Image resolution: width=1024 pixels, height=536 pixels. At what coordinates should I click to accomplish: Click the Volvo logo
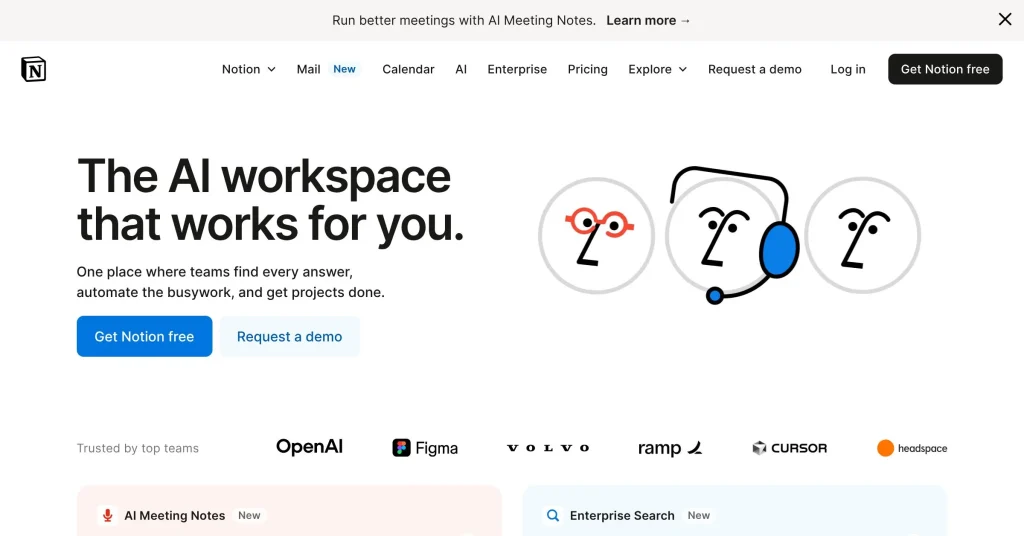(x=548, y=448)
